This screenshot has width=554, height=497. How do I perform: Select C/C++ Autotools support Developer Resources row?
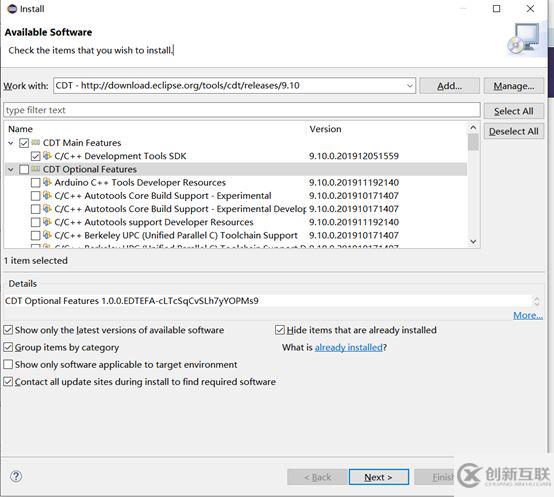click(236, 222)
